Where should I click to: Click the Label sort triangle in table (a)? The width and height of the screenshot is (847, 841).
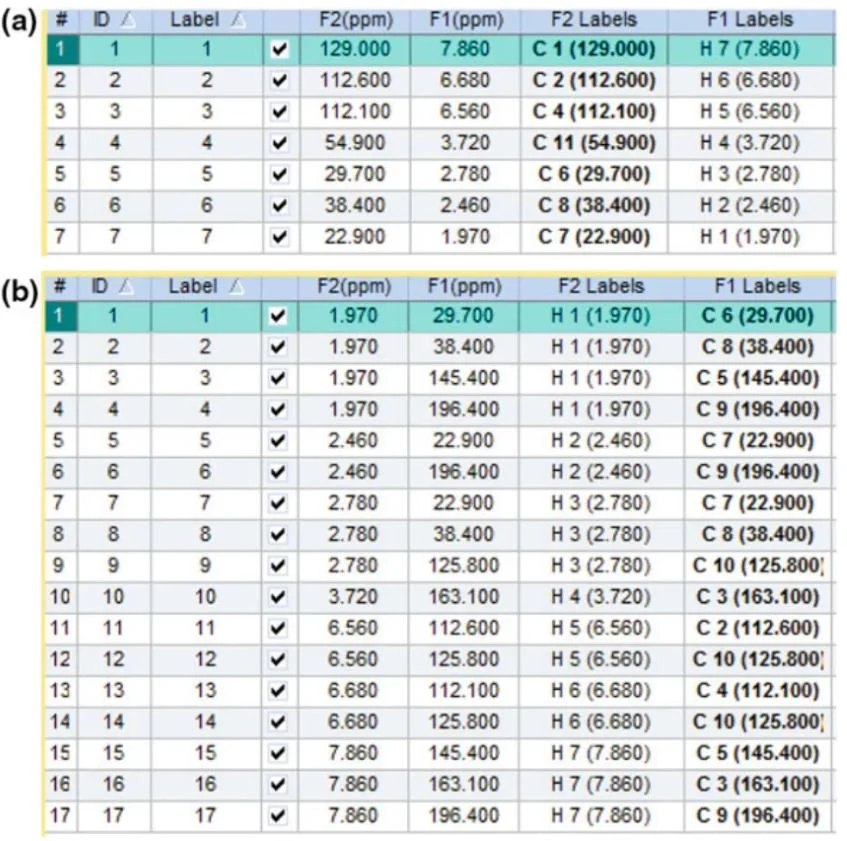tap(238, 20)
